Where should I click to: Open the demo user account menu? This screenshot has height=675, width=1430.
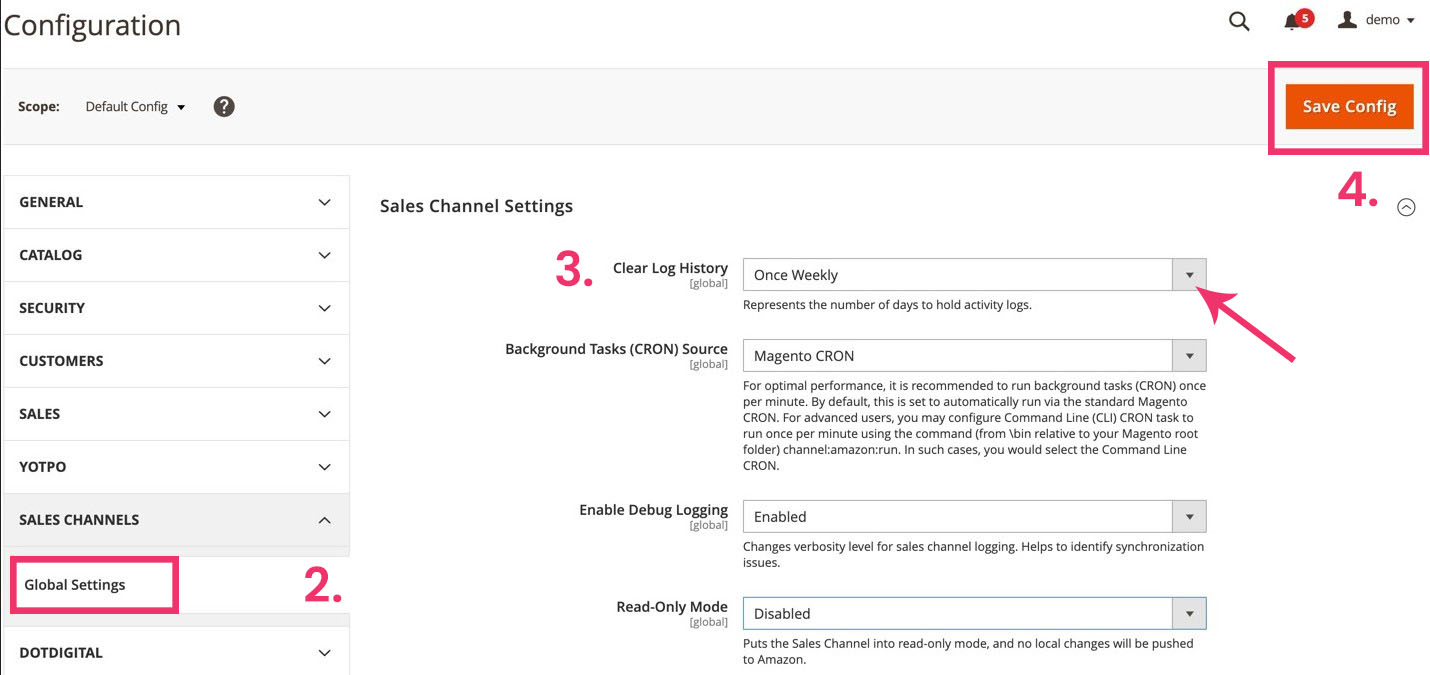click(x=1377, y=20)
